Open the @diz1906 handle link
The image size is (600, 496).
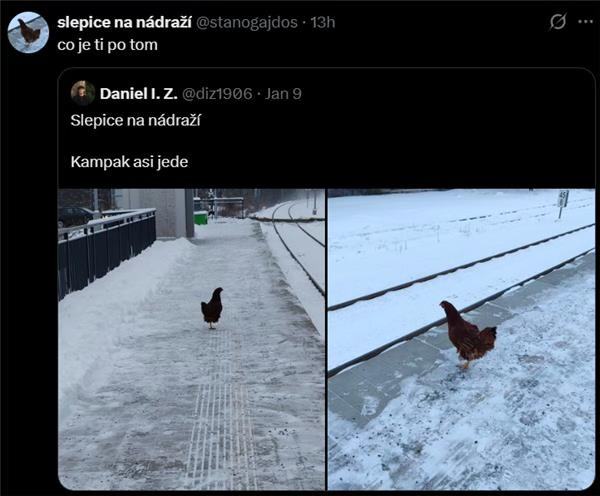[x=217, y=94]
